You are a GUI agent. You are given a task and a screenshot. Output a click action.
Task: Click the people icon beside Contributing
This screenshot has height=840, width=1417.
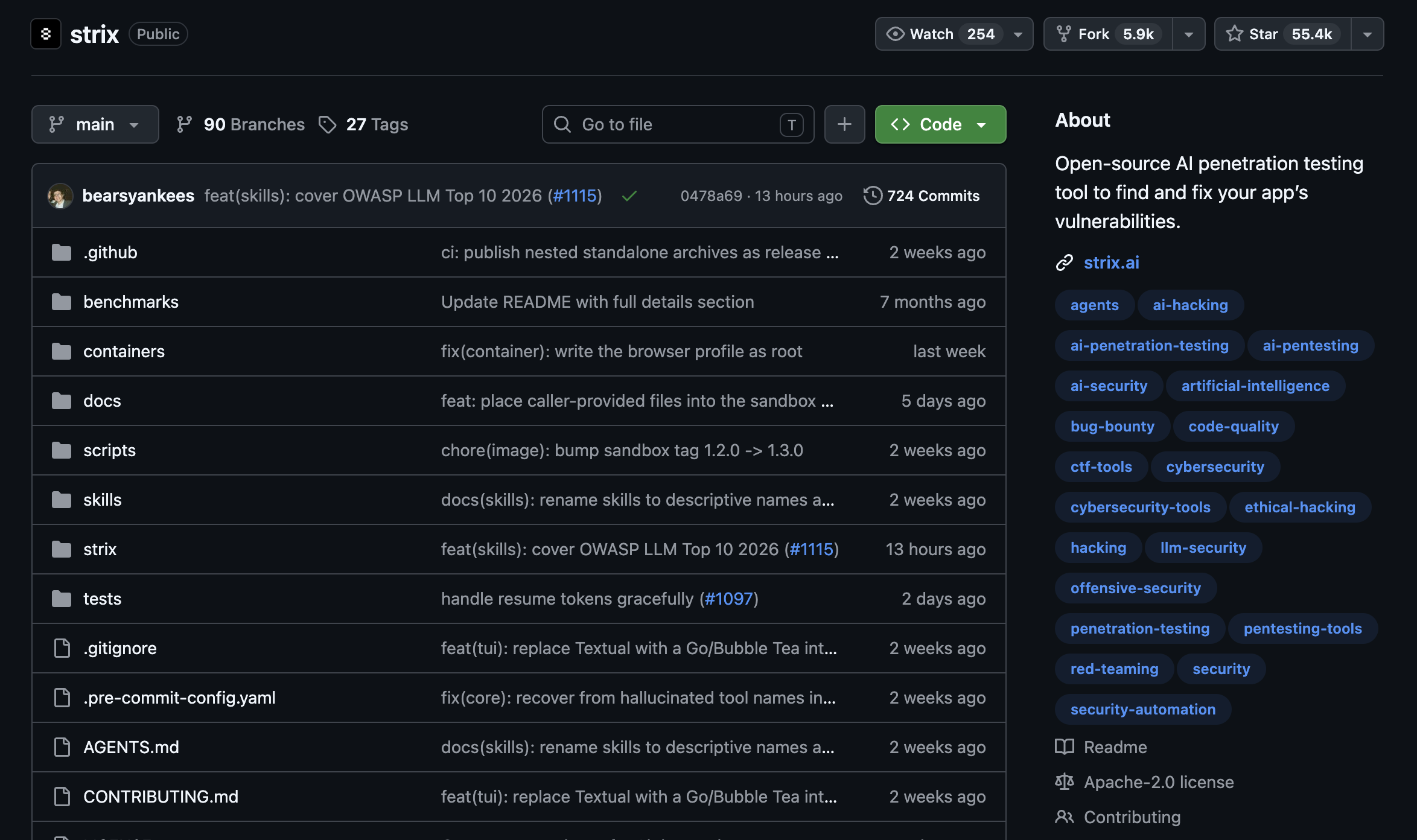click(x=1065, y=817)
